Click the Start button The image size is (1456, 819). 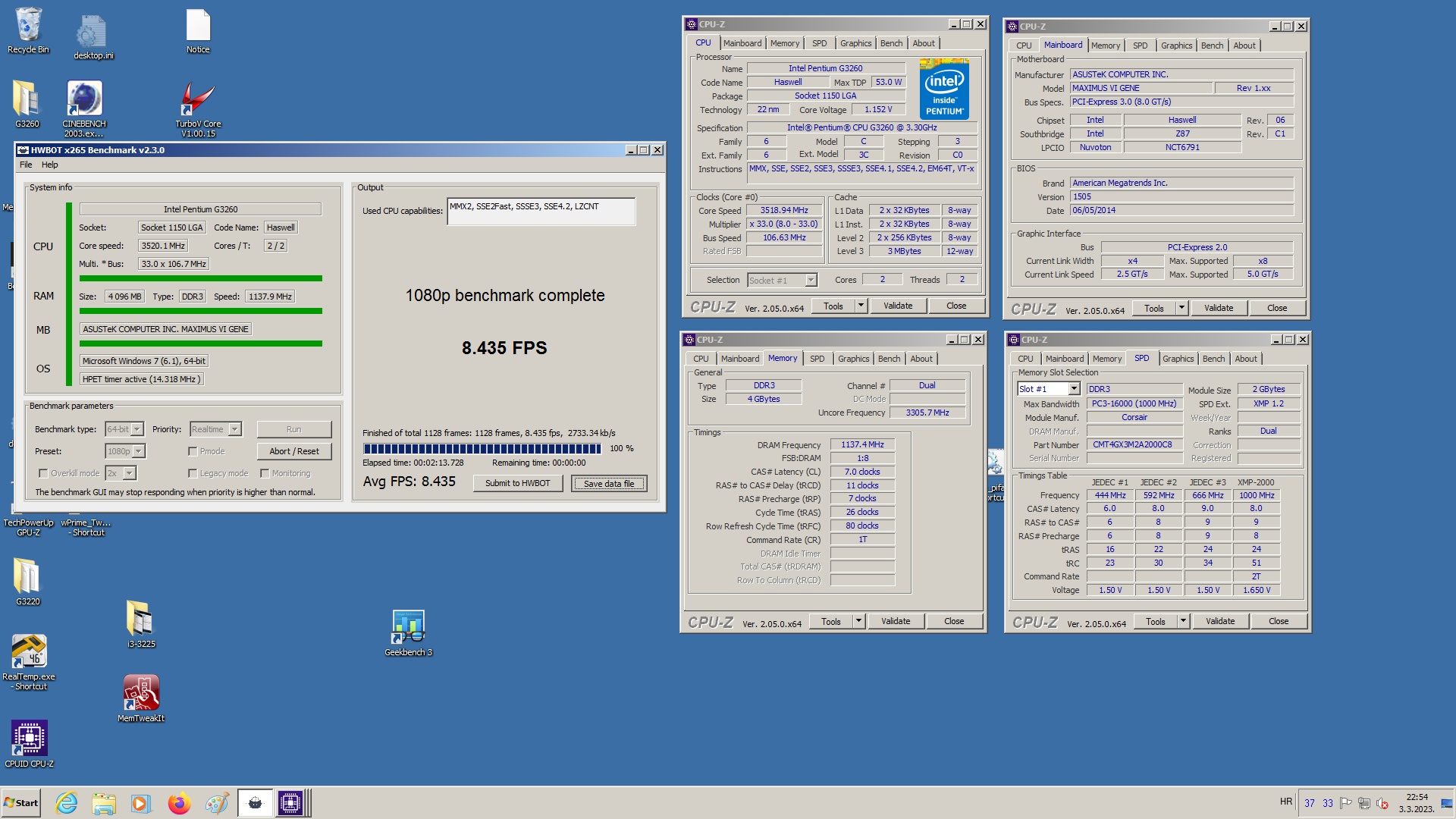pyautogui.click(x=21, y=803)
